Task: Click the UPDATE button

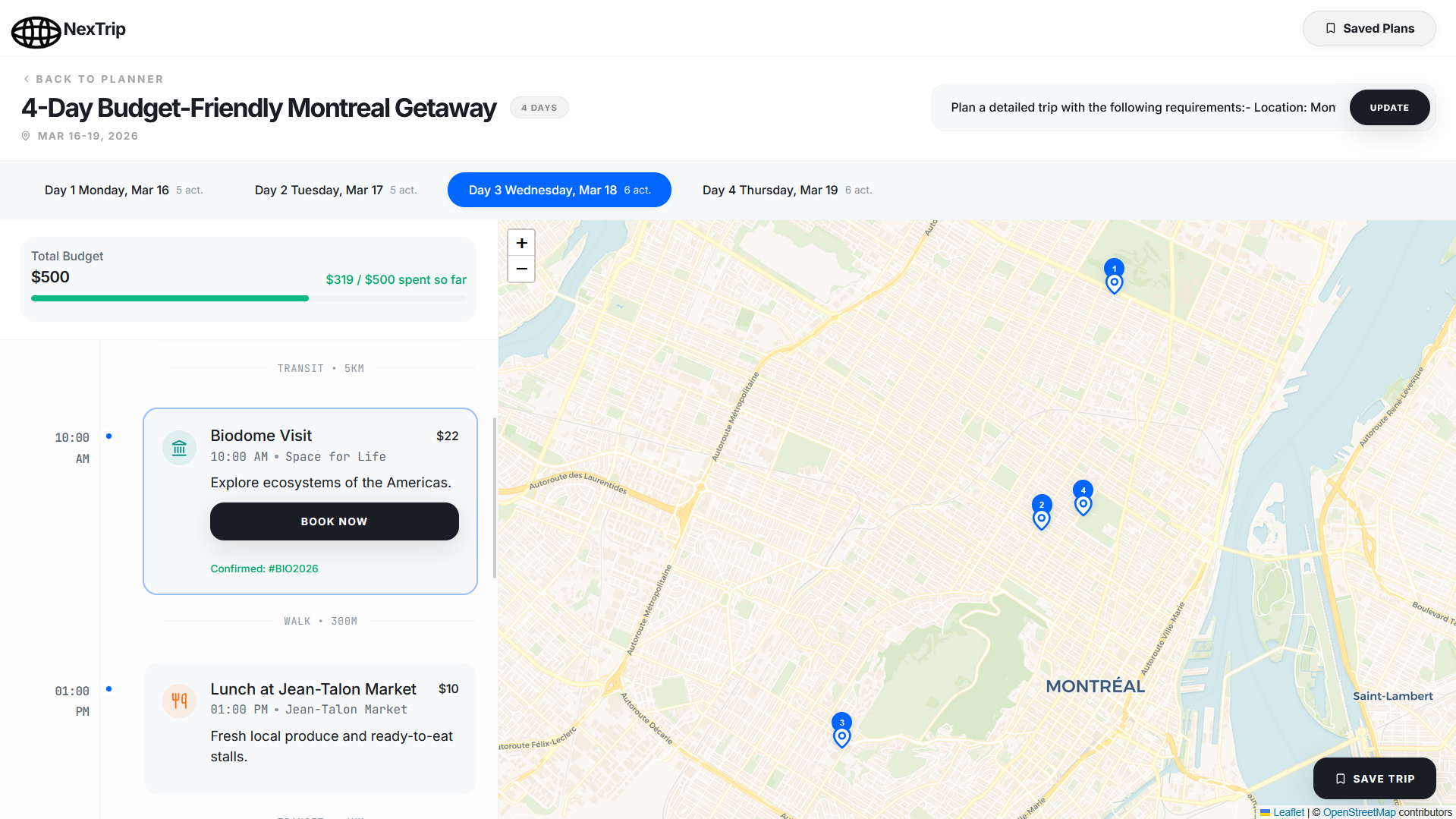Action: [1389, 108]
